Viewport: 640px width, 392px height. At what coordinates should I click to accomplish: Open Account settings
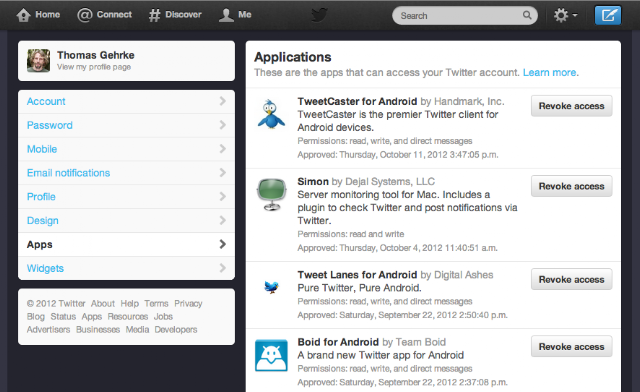(x=127, y=102)
